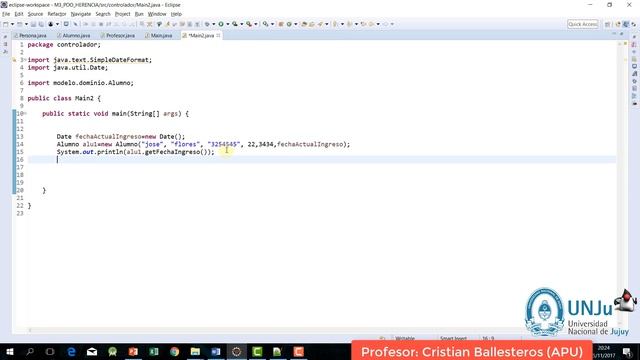The image size is (640, 360).
Task: Open the New file dropdown arrow
Action: tap(12, 24)
